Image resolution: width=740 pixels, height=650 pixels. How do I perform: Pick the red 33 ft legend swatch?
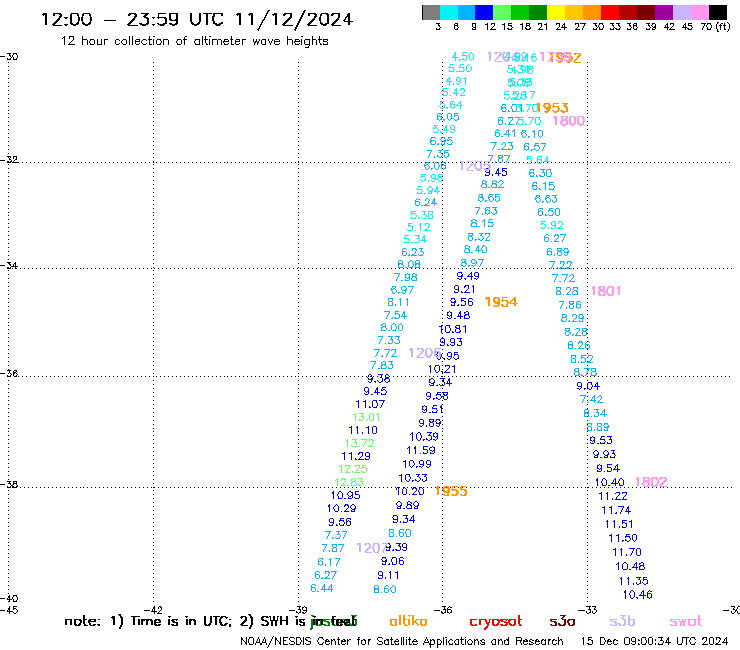pyautogui.click(x=610, y=12)
